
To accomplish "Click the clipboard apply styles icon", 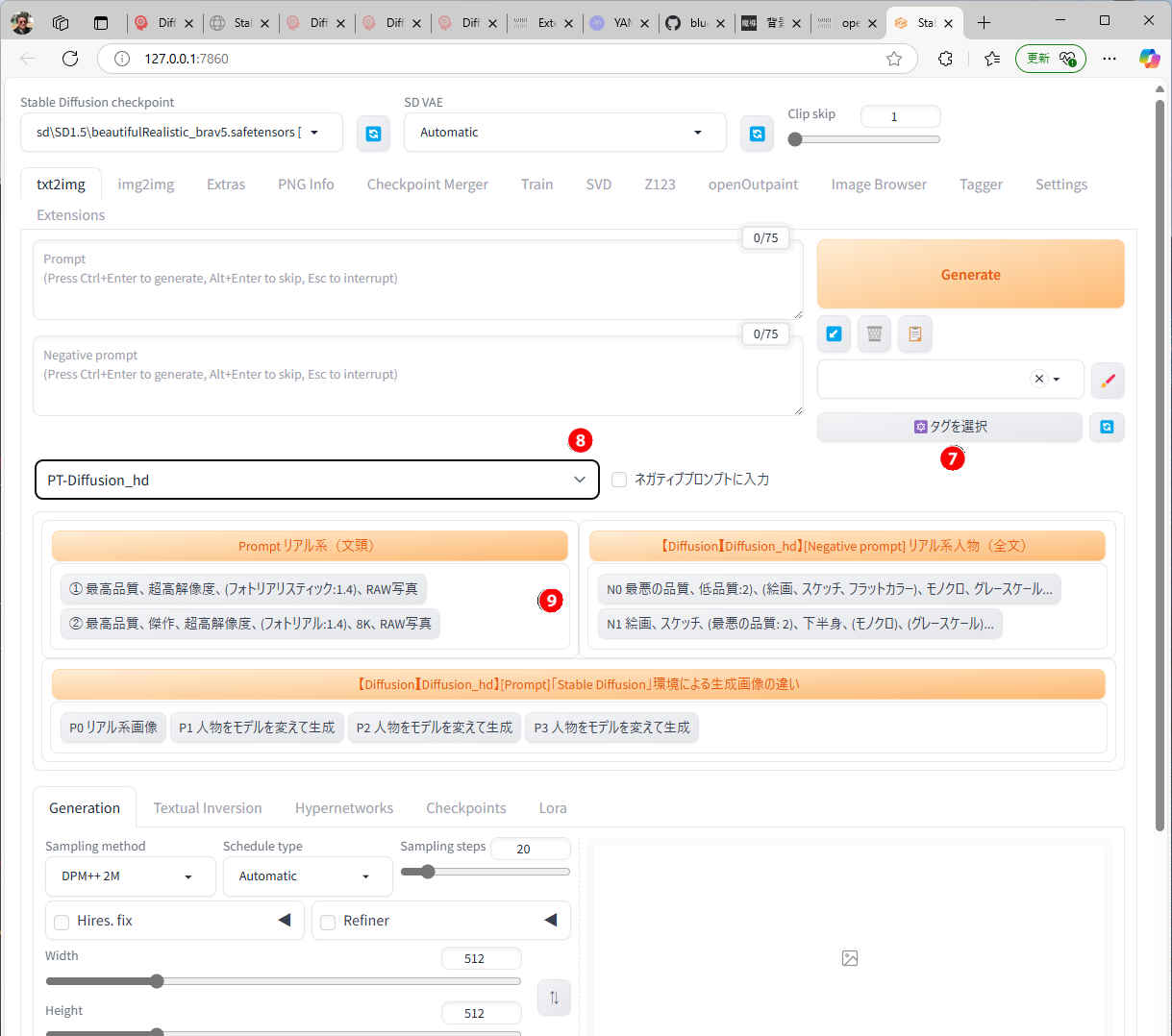I will click(914, 334).
